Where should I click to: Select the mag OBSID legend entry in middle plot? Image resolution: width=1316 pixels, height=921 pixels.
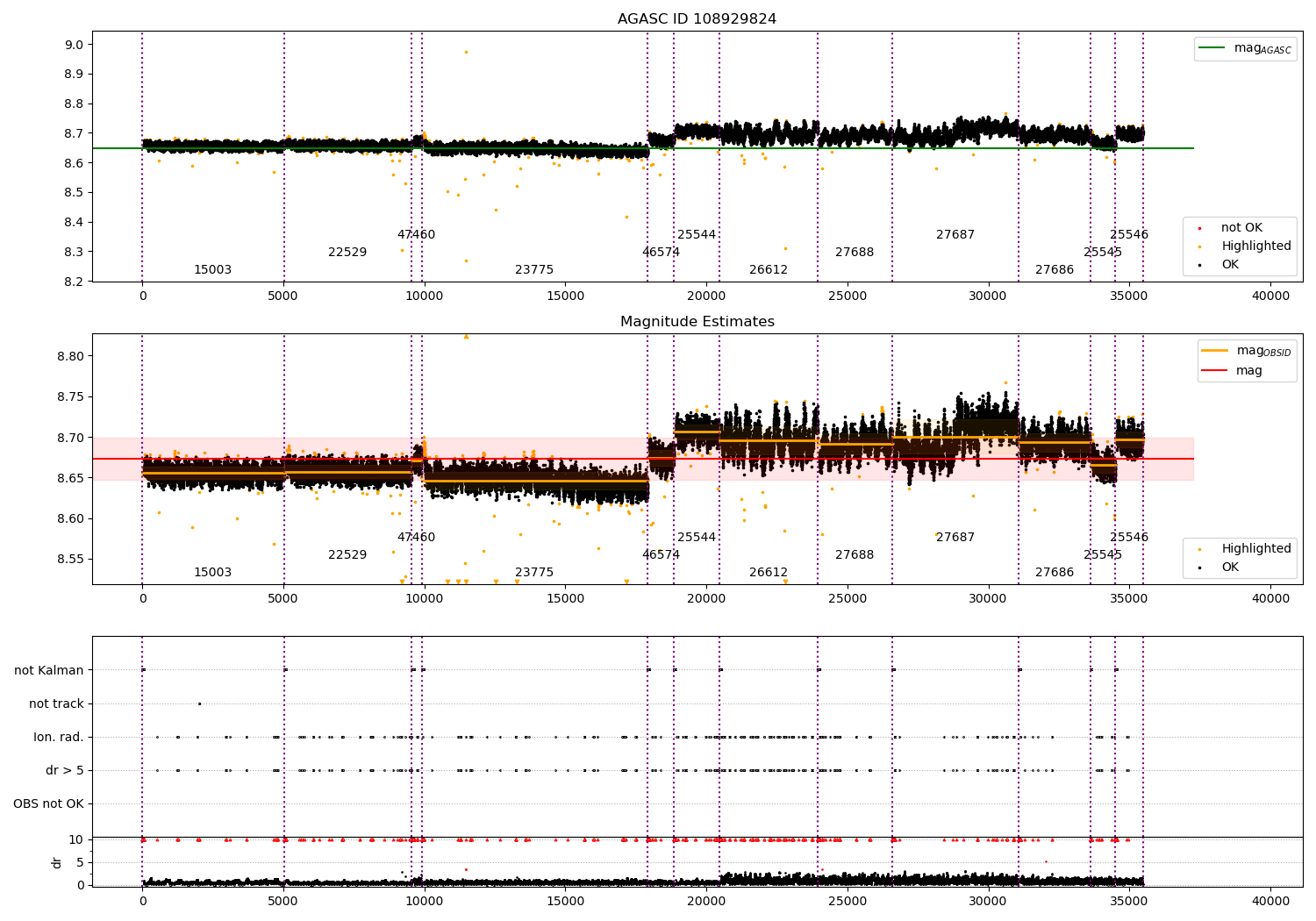1246,351
